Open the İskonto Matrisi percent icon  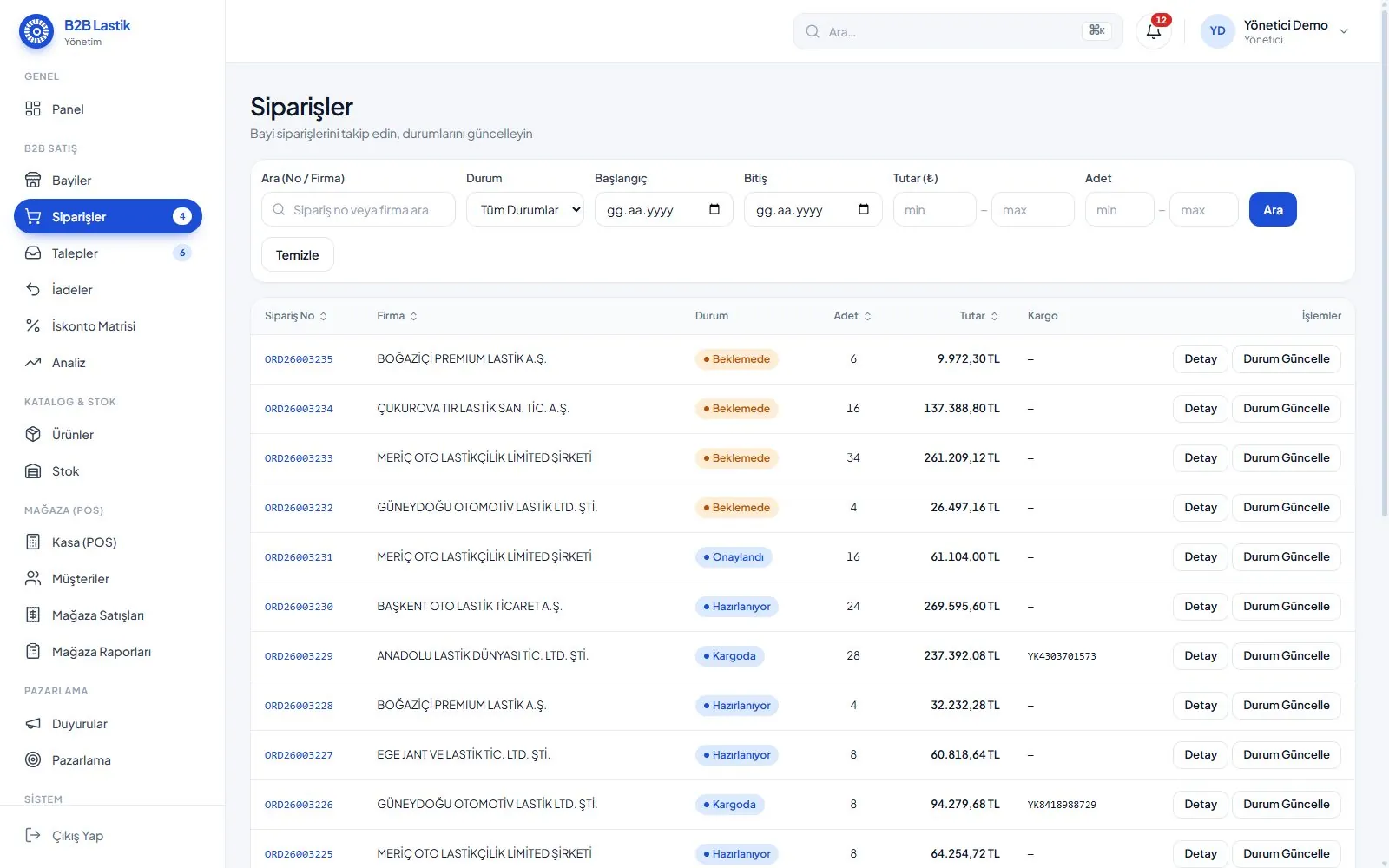[33, 325]
